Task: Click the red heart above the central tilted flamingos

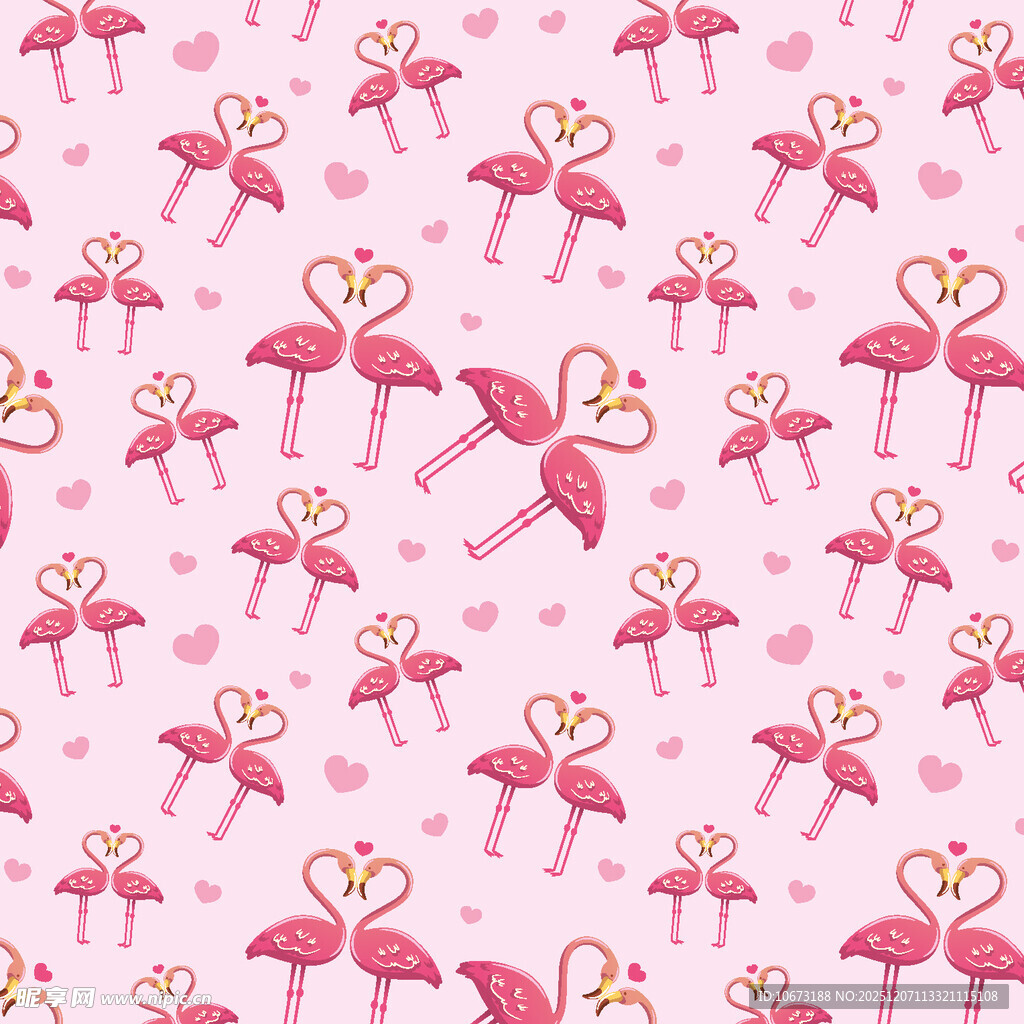Action: pos(636,379)
